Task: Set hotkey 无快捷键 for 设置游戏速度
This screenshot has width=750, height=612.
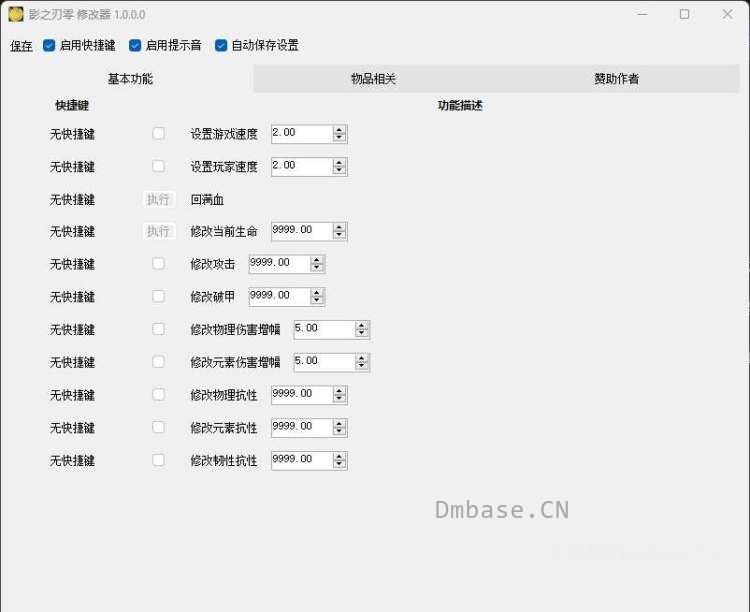Action: (72, 134)
